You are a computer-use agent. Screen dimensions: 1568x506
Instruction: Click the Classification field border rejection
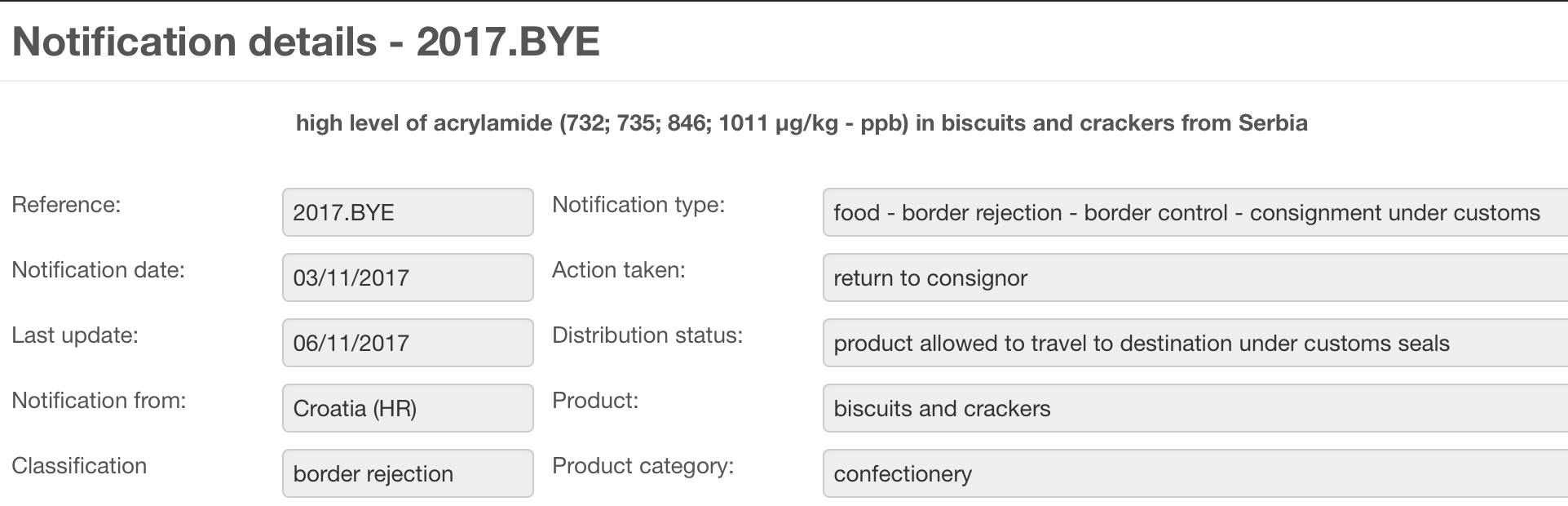click(408, 473)
